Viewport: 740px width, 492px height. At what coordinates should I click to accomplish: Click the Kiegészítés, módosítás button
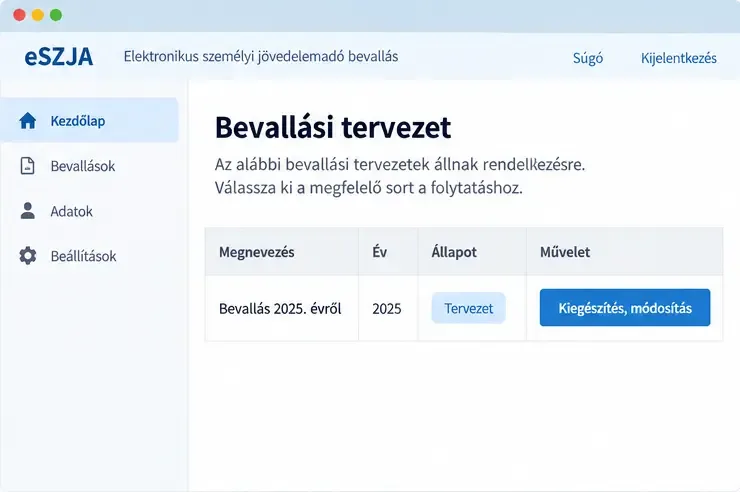click(625, 308)
